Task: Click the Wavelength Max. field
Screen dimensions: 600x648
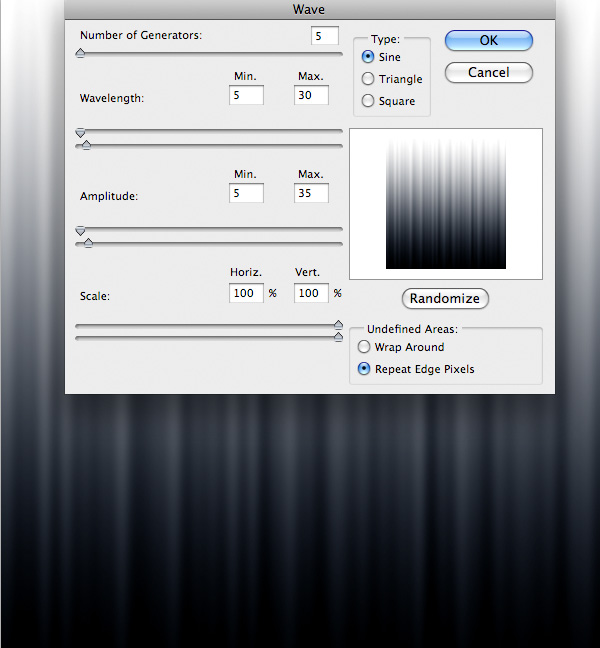Action: (311, 95)
